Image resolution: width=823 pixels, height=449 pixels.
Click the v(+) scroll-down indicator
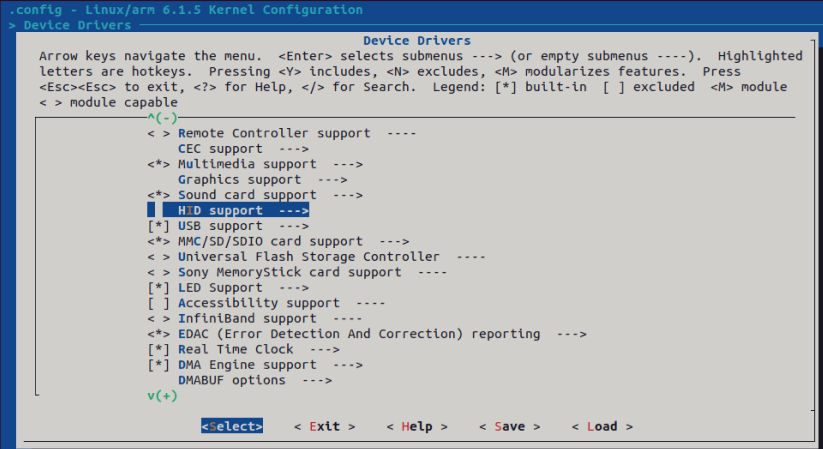pos(162,395)
